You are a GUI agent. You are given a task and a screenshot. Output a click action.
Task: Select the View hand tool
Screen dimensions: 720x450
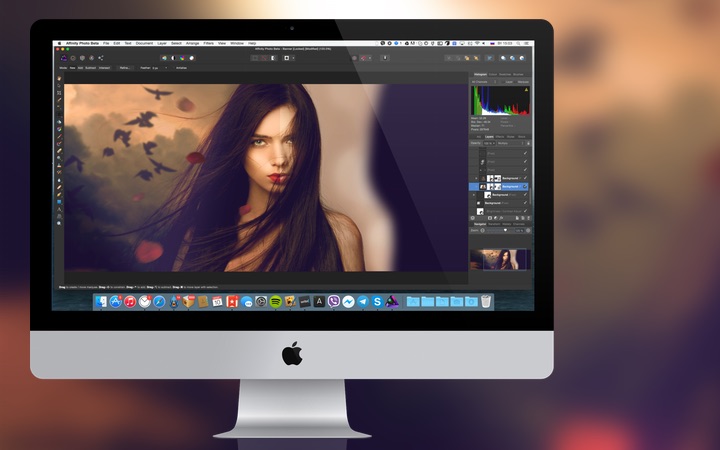(59, 79)
